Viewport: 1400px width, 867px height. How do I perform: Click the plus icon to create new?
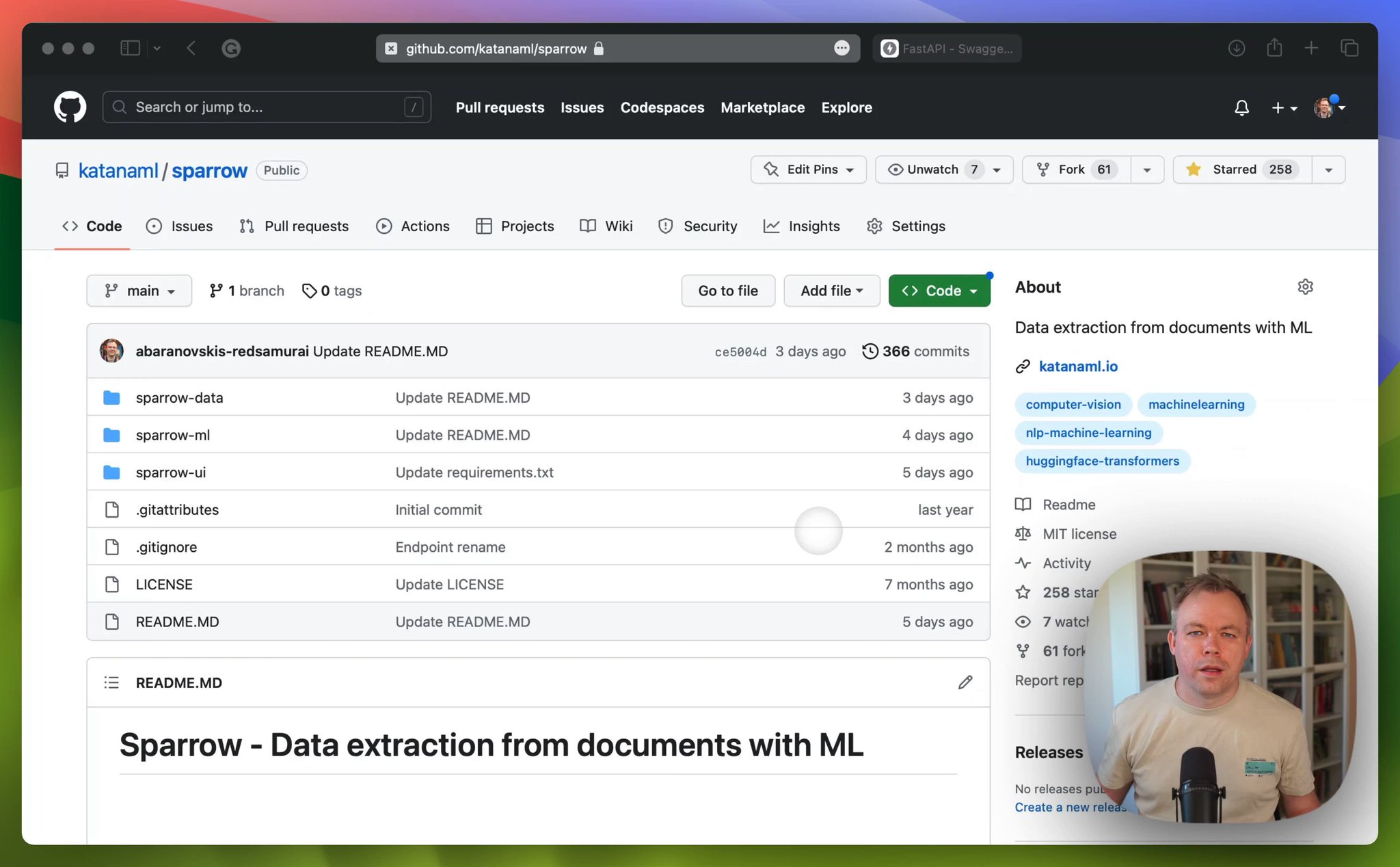pyautogui.click(x=1277, y=107)
